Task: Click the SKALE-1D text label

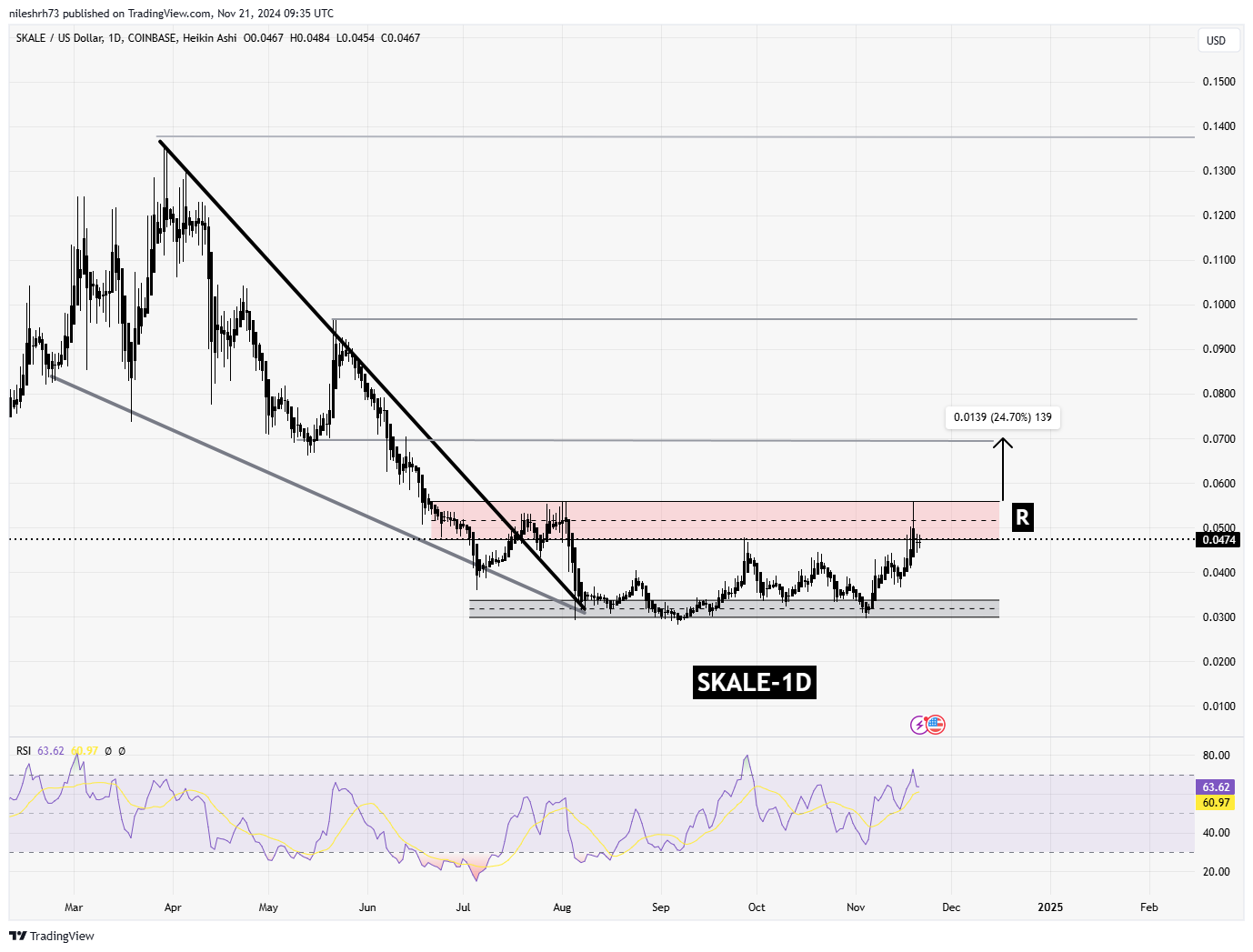Action: 754,682
